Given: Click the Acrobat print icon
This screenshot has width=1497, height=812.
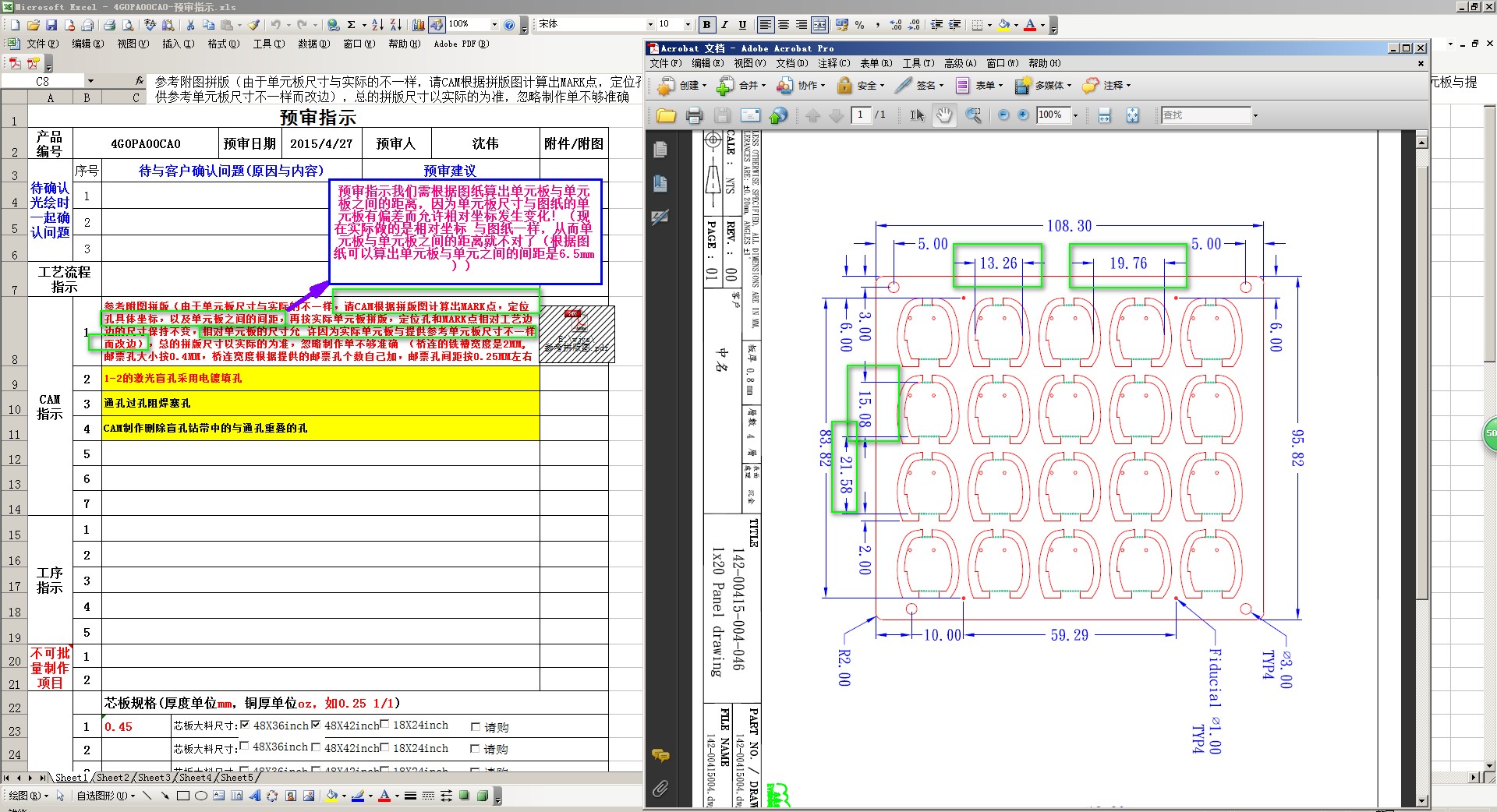Looking at the screenshot, I should click(694, 115).
